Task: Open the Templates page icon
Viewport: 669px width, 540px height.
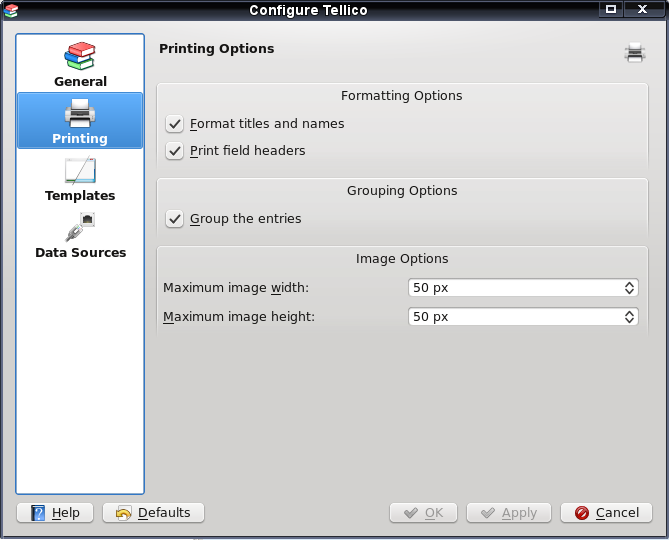Action: tap(80, 170)
